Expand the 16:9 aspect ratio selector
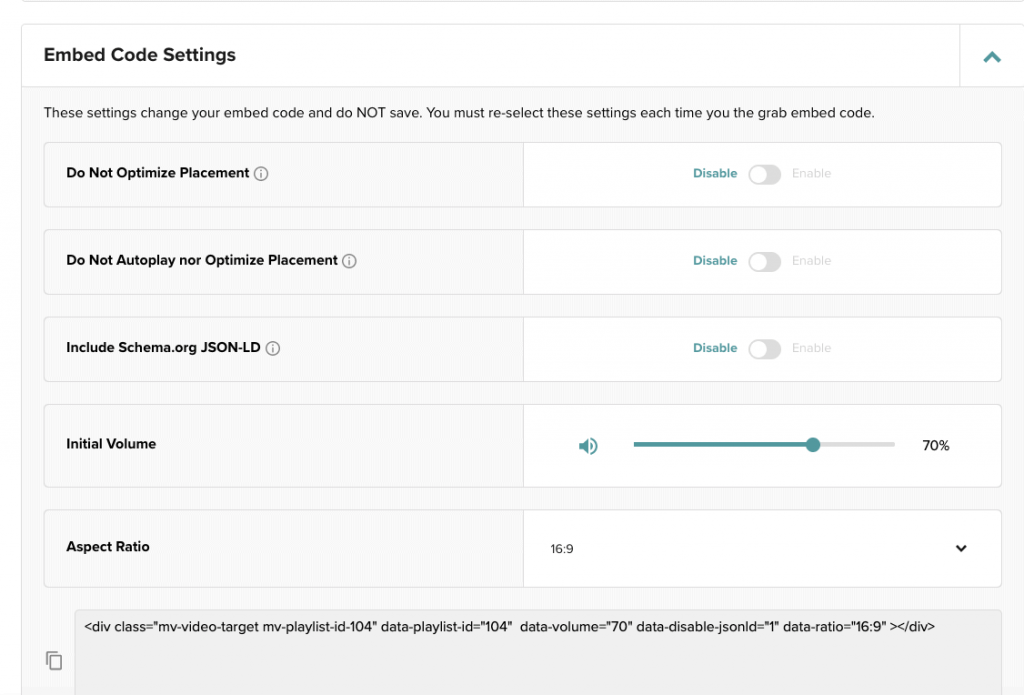1024x695 pixels. (960, 548)
